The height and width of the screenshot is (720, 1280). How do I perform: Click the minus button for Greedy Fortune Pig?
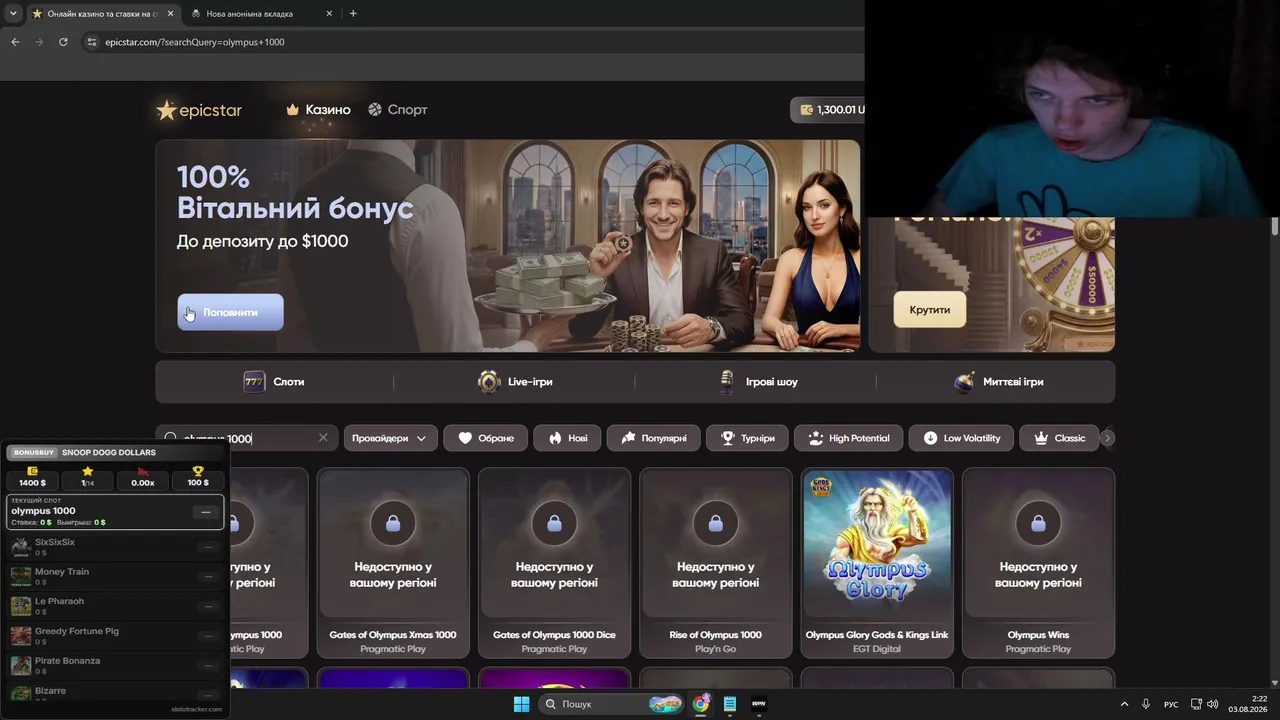pos(208,636)
